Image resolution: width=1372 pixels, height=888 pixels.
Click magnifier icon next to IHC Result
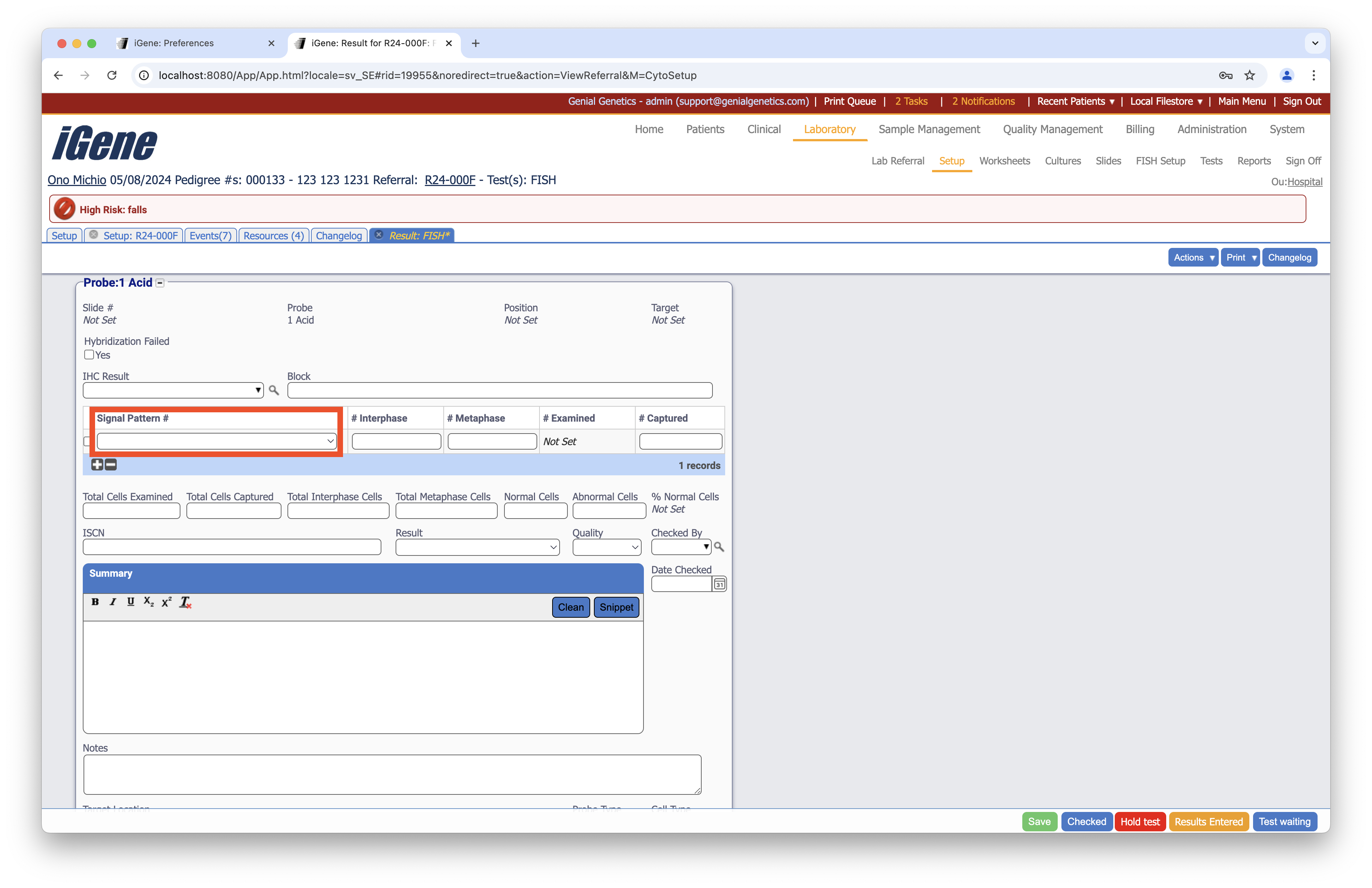coord(274,391)
